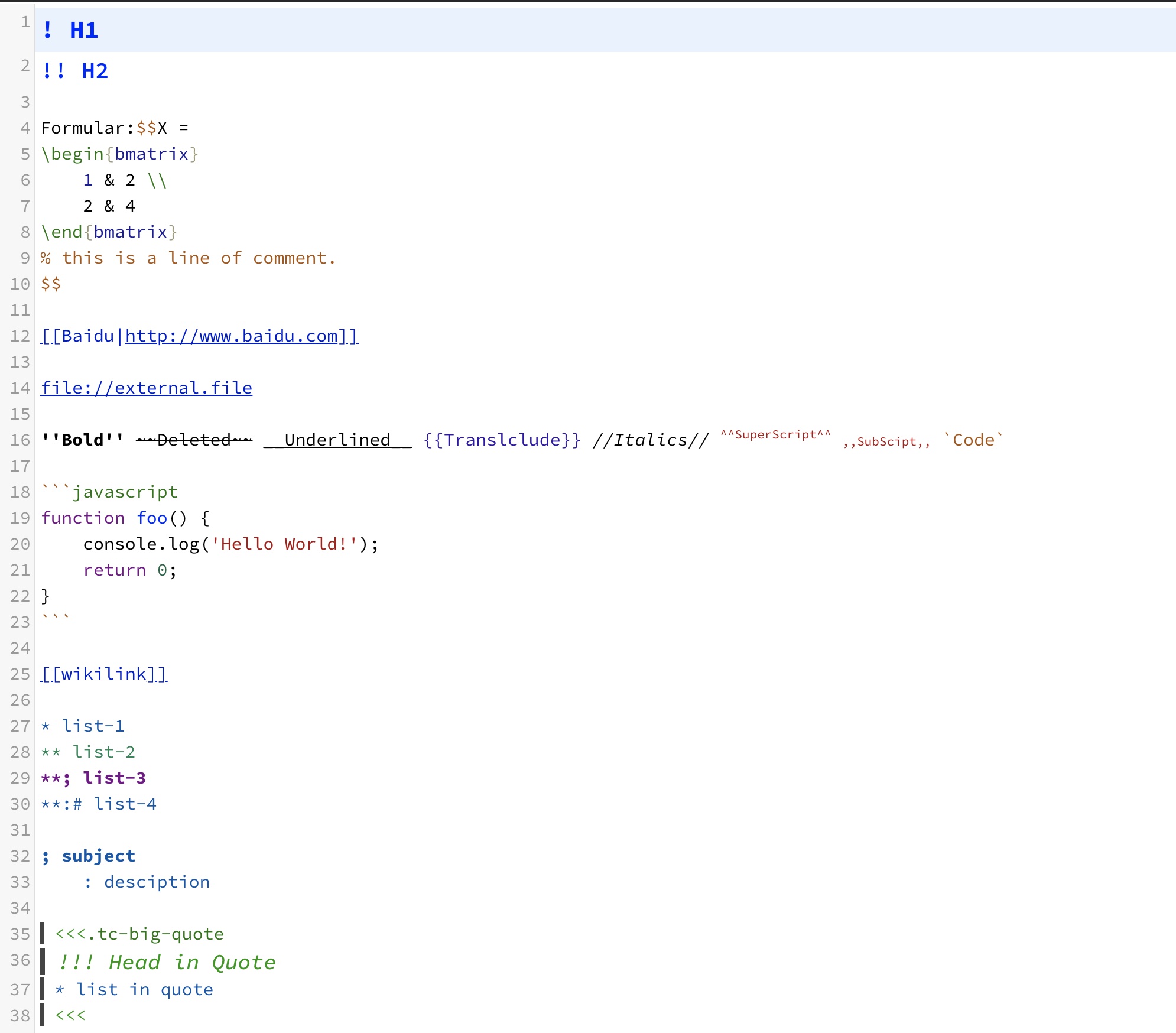Place cursor on ''Bold'' text
The width and height of the screenshot is (1176, 1033).
[82, 440]
